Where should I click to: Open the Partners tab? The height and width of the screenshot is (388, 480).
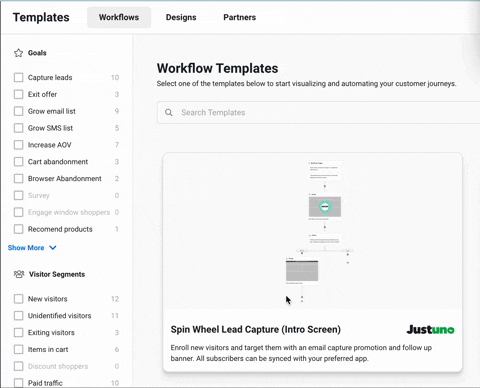(x=240, y=17)
